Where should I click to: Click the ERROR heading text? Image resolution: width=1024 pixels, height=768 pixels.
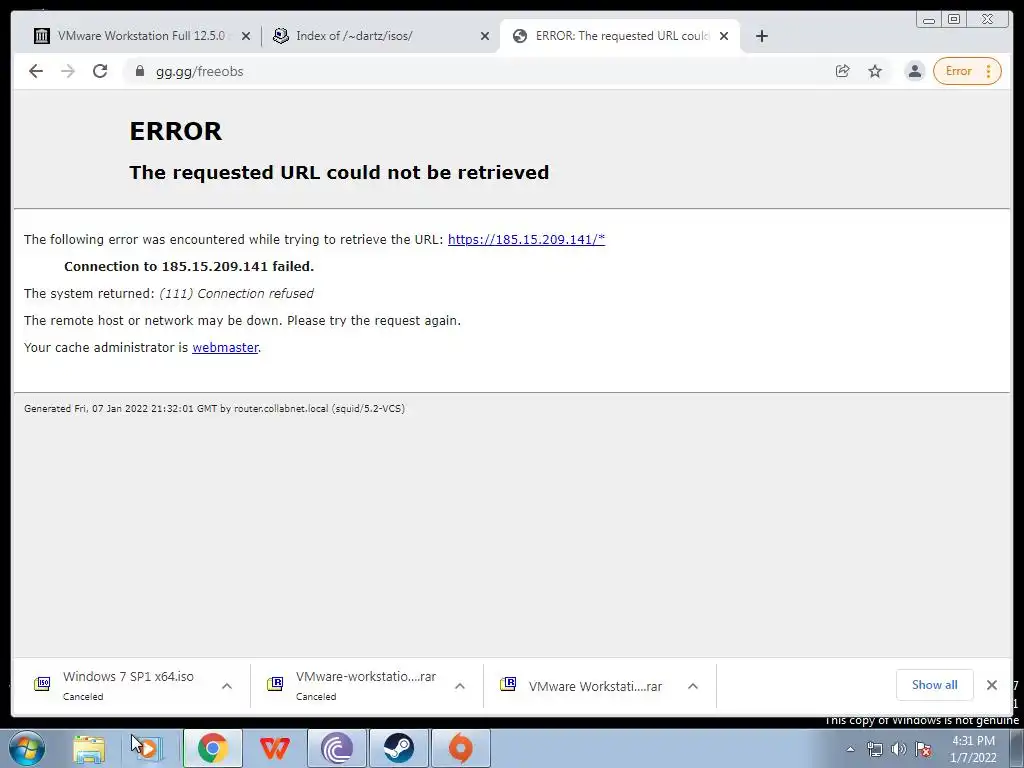point(176,131)
